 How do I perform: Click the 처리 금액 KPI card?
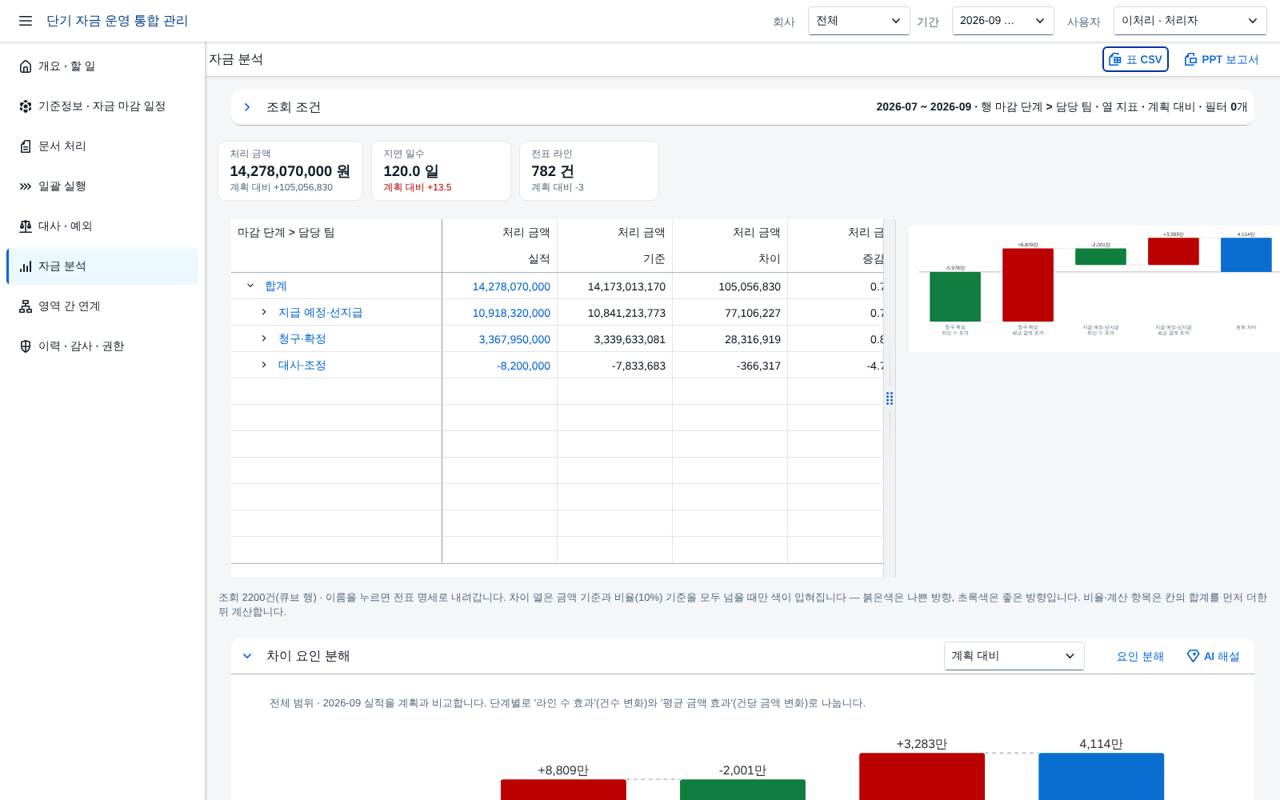pyautogui.click(x=290, y=171)
